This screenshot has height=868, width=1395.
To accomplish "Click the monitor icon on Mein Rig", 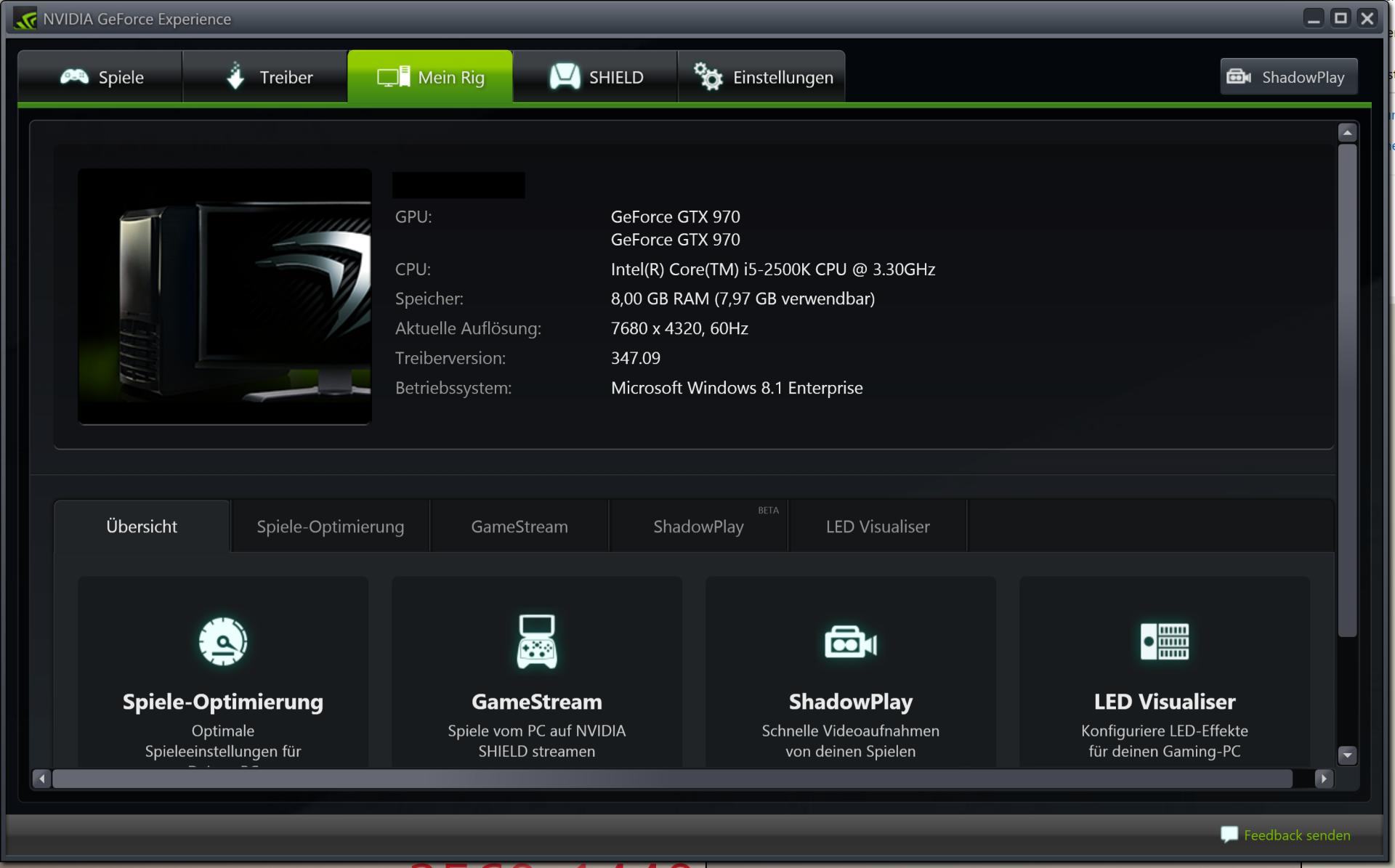I will click(x=393, y=77).
